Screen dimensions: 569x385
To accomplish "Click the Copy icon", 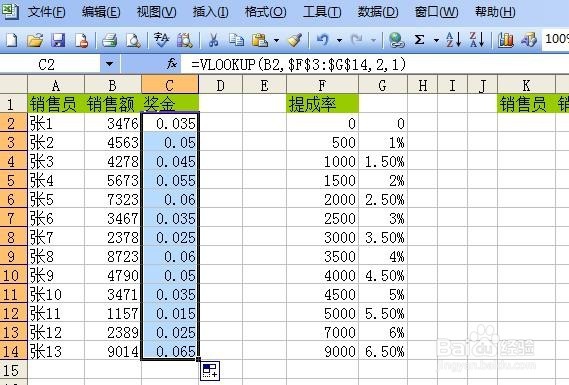I will (x=237, y=40).
